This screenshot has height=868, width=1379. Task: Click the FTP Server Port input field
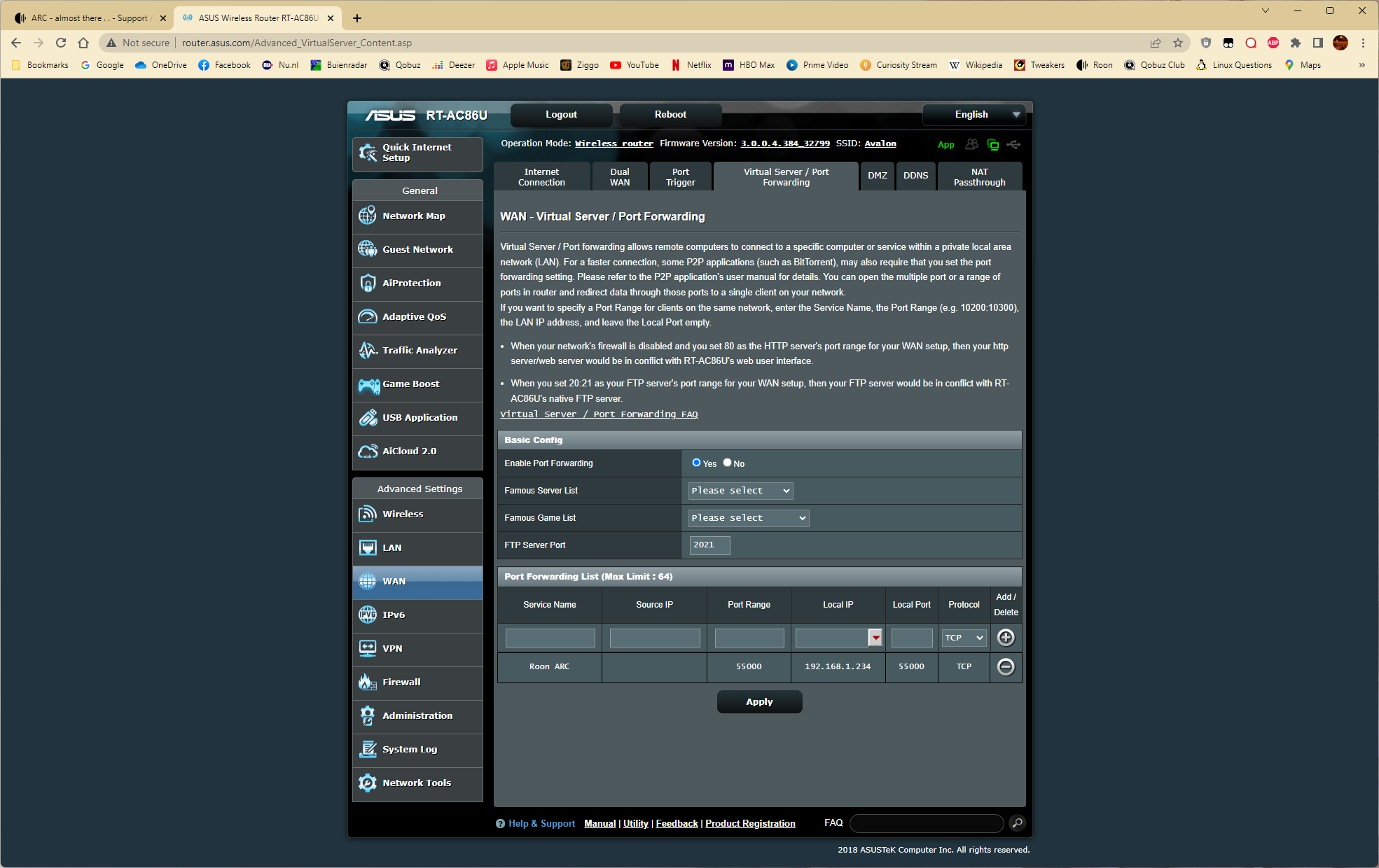(x=709, y=545)
